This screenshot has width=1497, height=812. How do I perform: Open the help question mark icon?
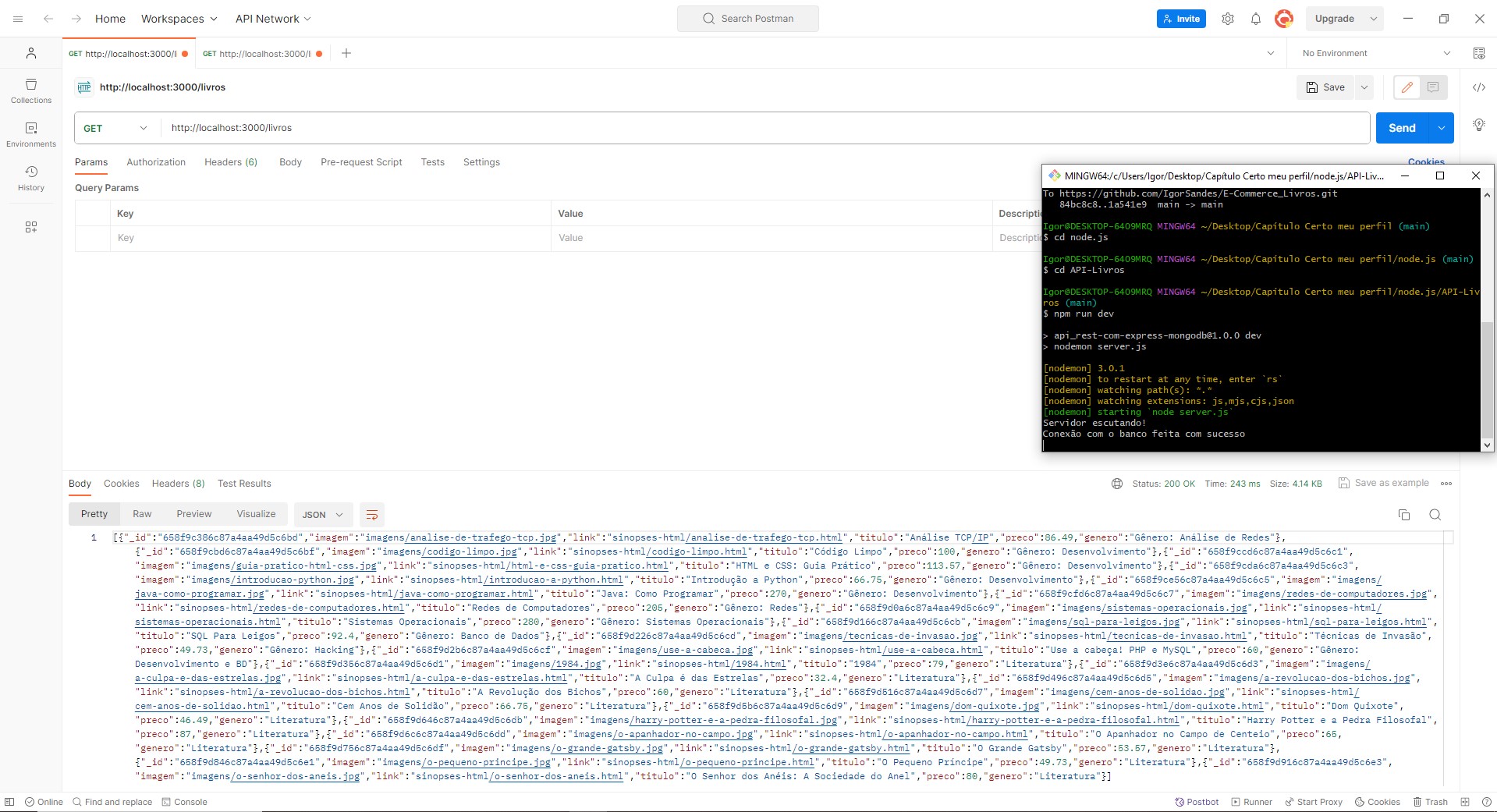click(x=1487, y=802)
